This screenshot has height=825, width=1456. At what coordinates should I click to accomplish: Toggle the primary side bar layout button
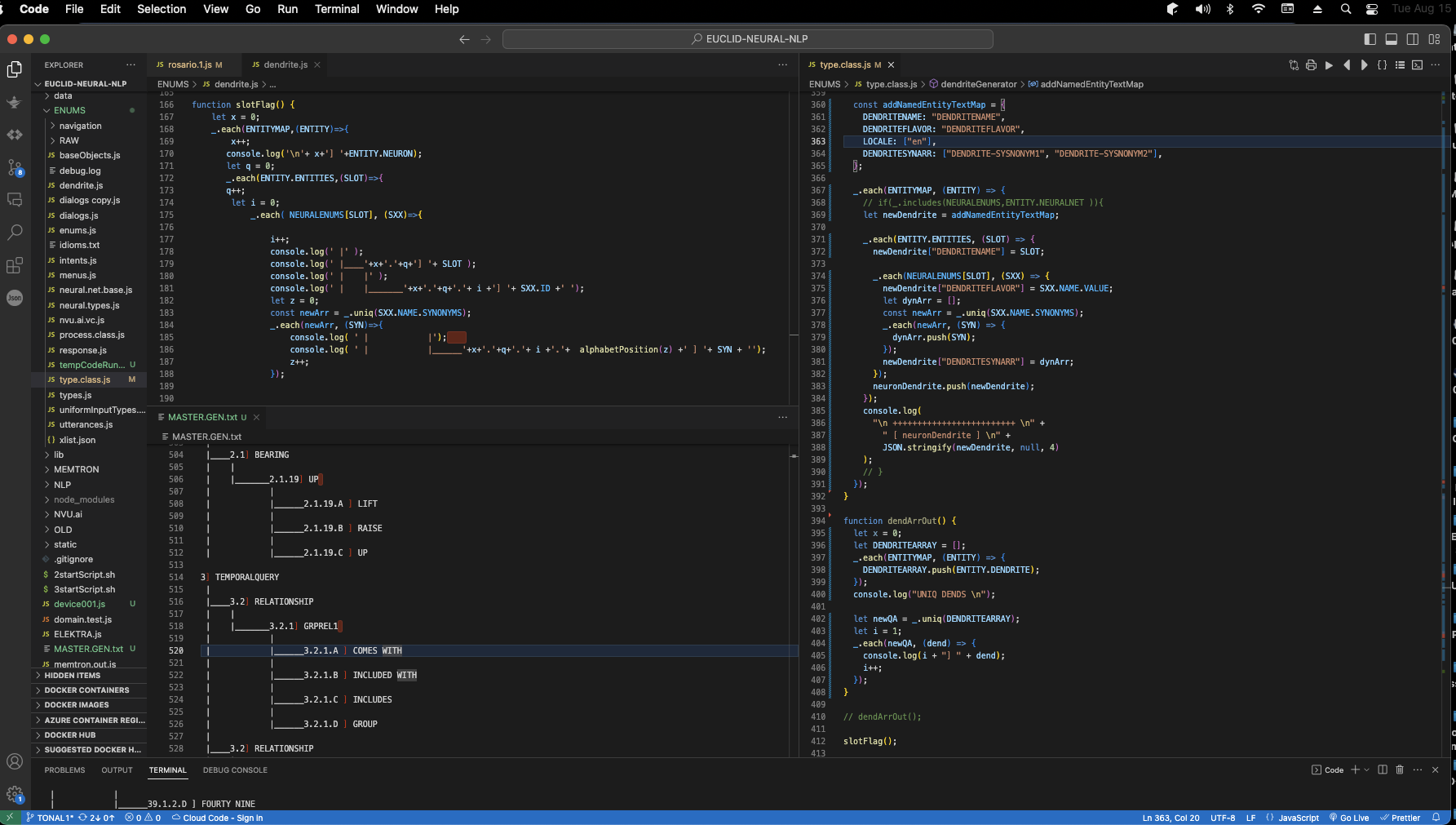click(x=1370, y=39)
